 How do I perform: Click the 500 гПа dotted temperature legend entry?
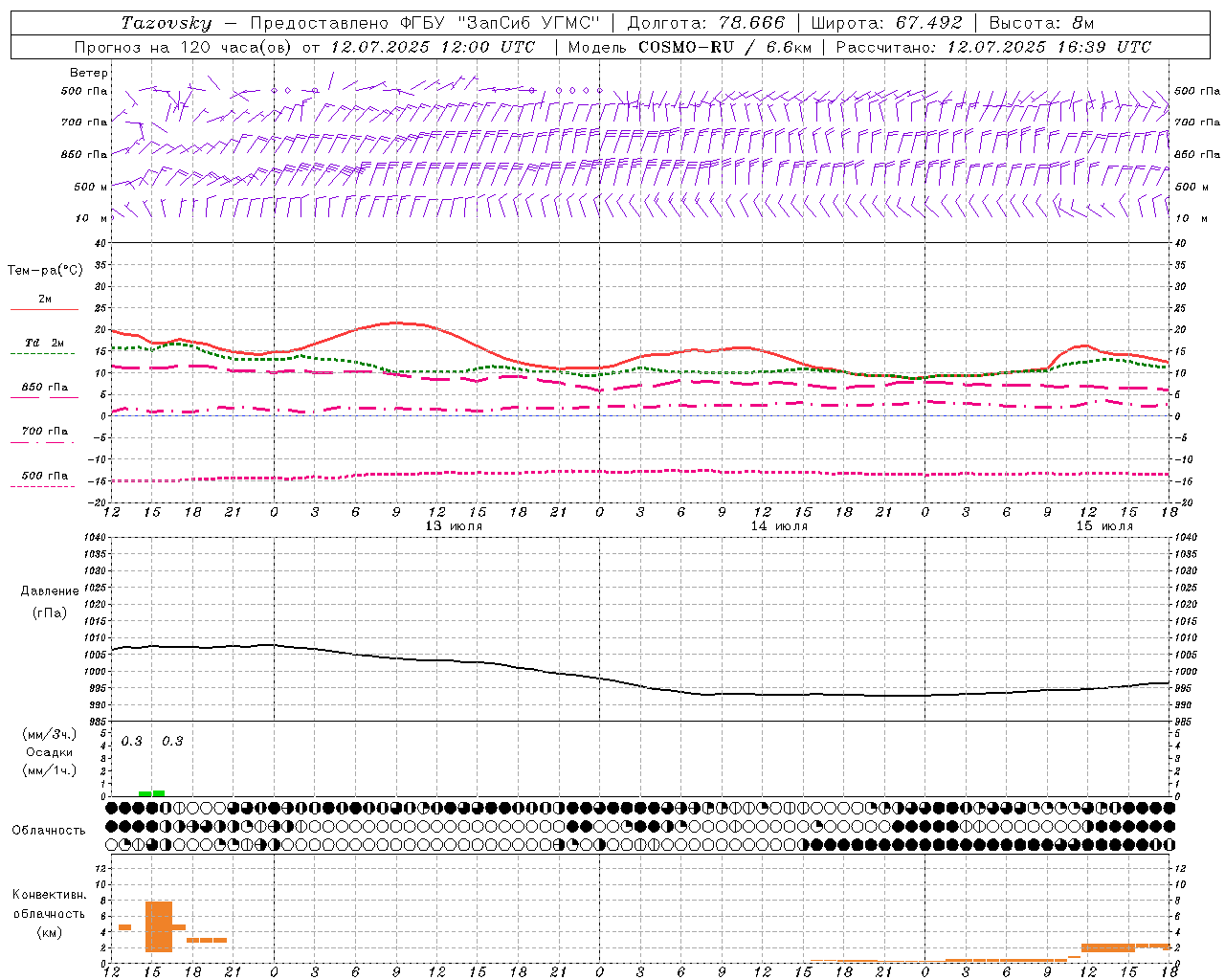[45, 476]
